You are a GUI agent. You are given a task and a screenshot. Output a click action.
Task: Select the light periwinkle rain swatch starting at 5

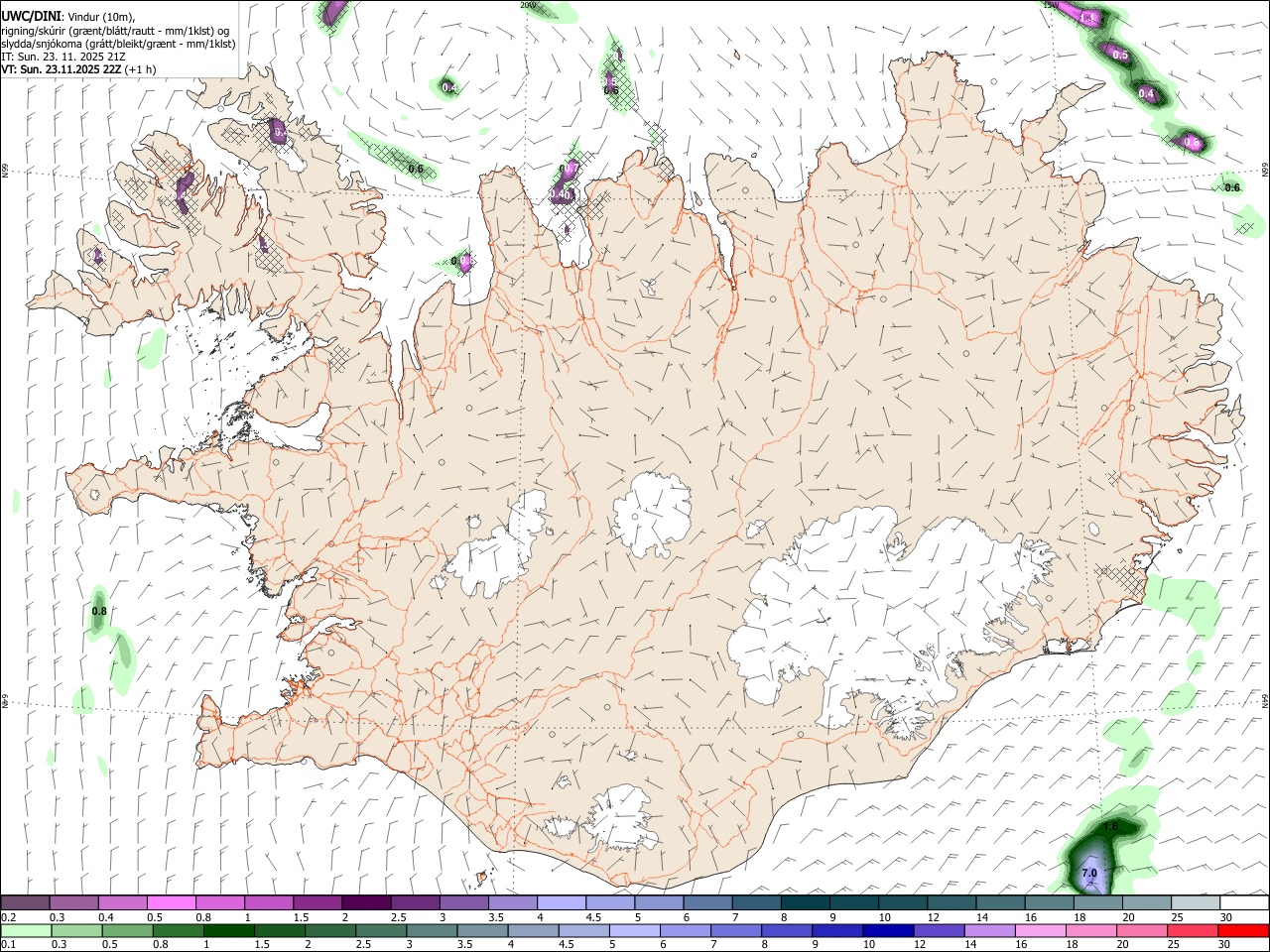[635, 930]
